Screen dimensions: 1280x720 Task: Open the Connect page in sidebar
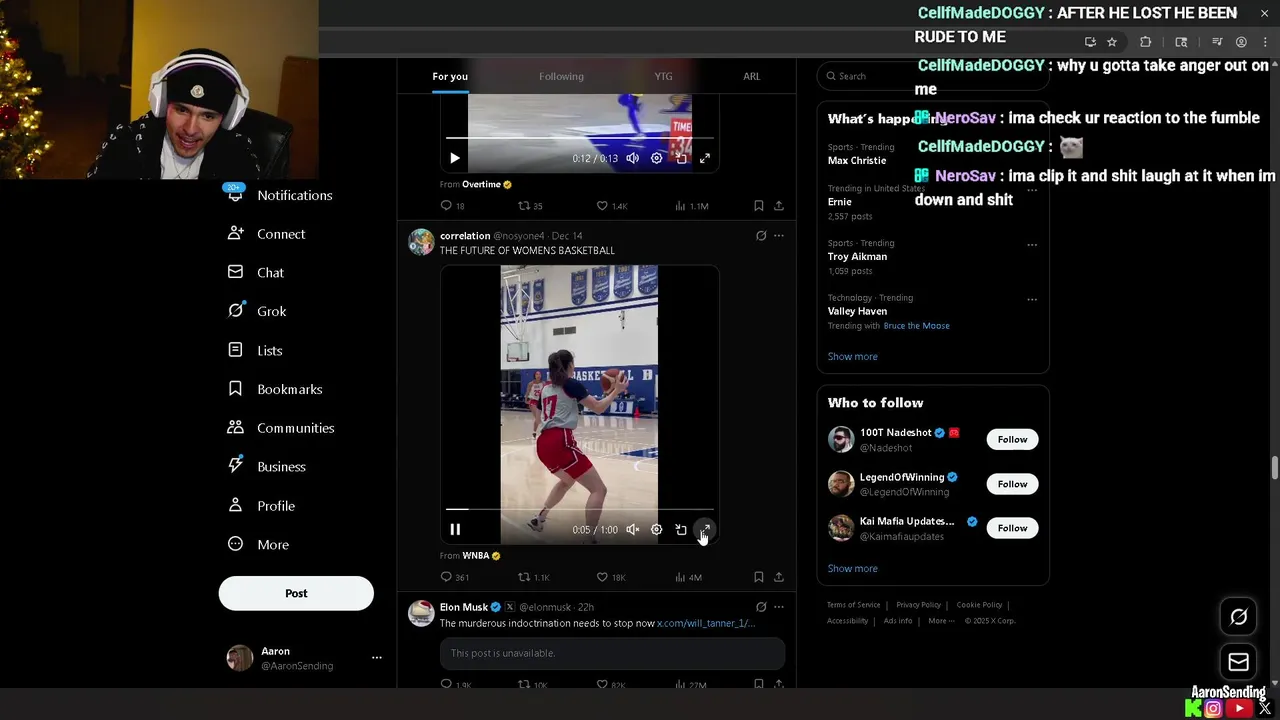[267, 234]
